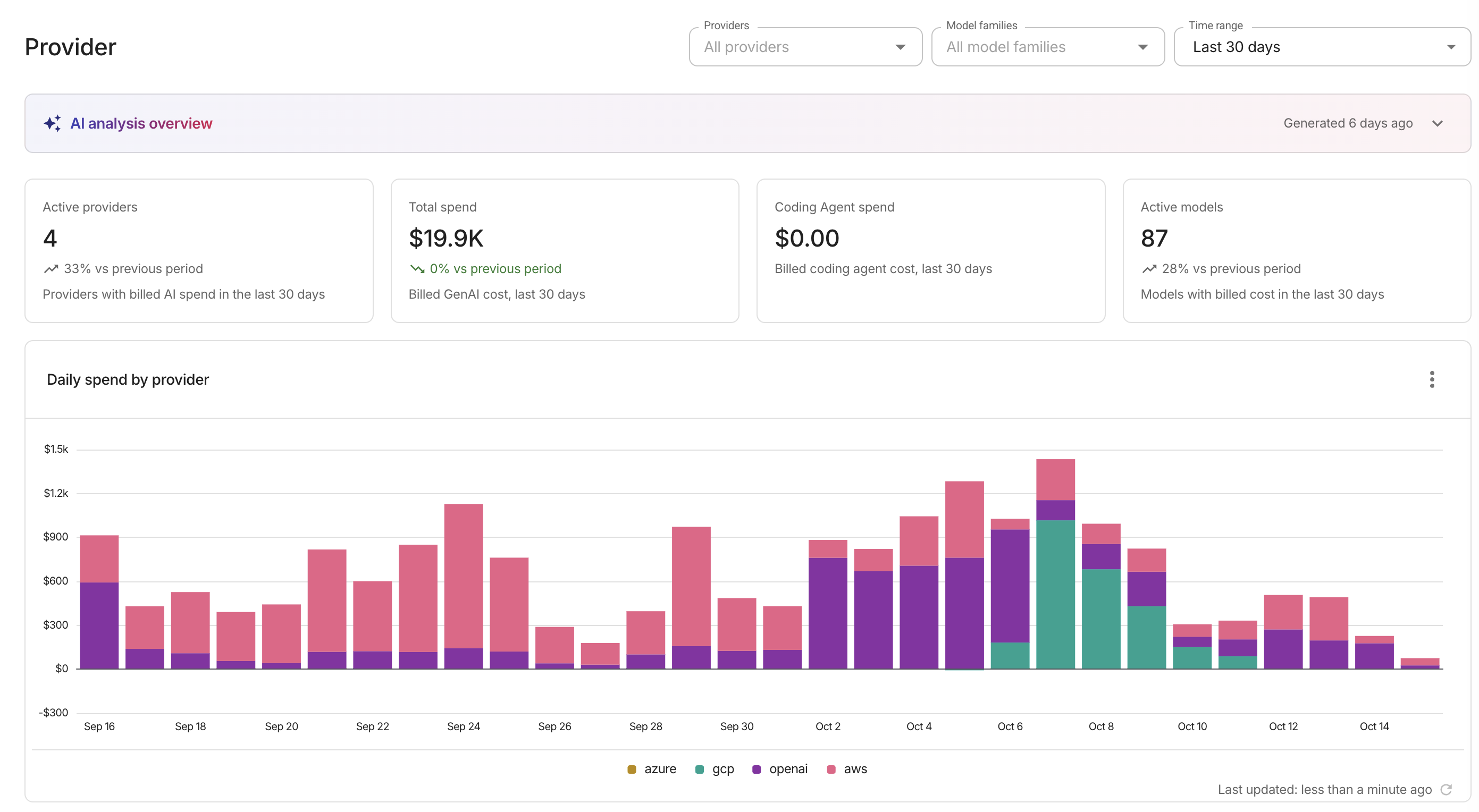
Task: Click the "33% vs previous period" text
Action: (133, 268)
